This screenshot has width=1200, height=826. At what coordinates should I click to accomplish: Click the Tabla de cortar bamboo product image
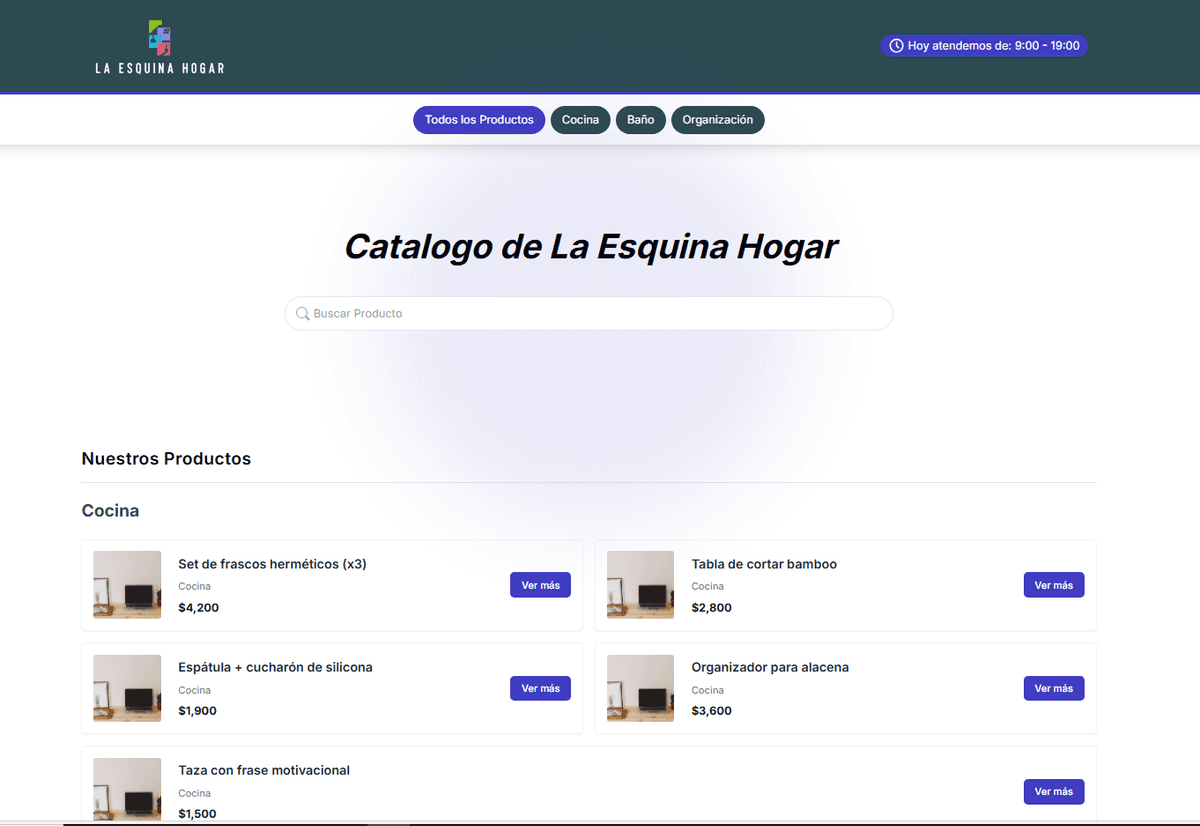click(640, 585)
